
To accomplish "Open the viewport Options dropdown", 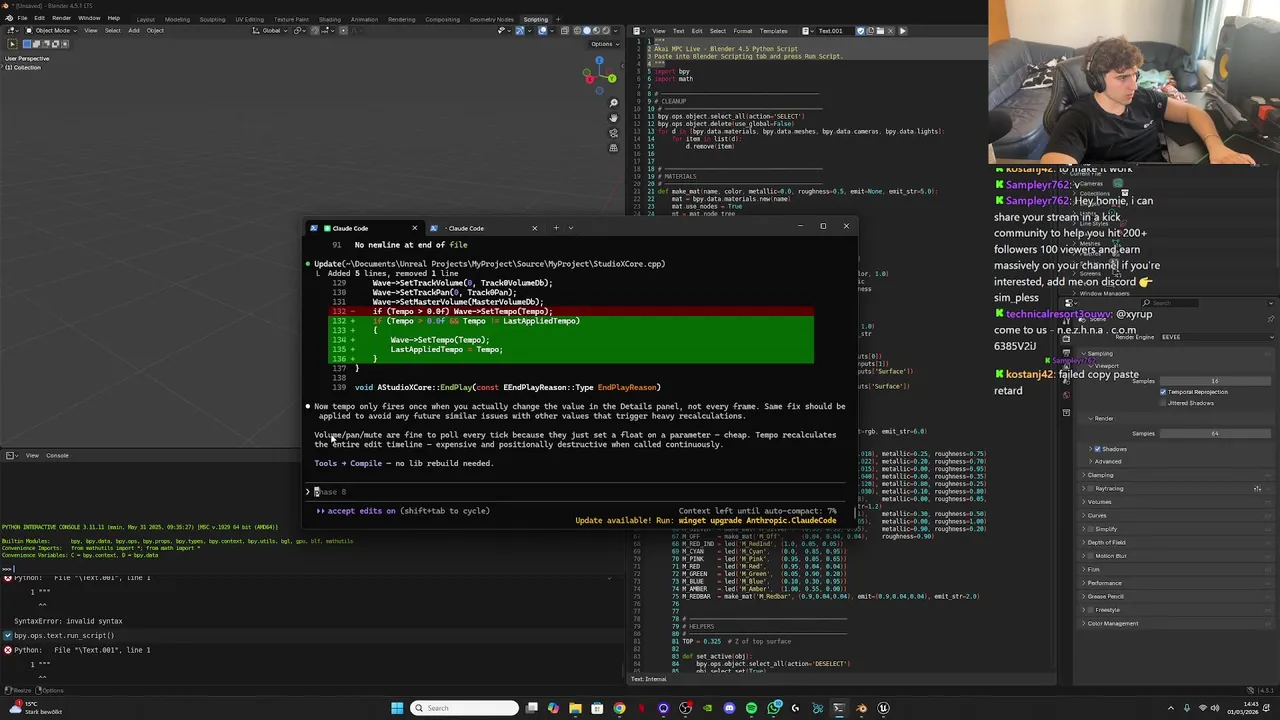I will (x=604, y=44).
